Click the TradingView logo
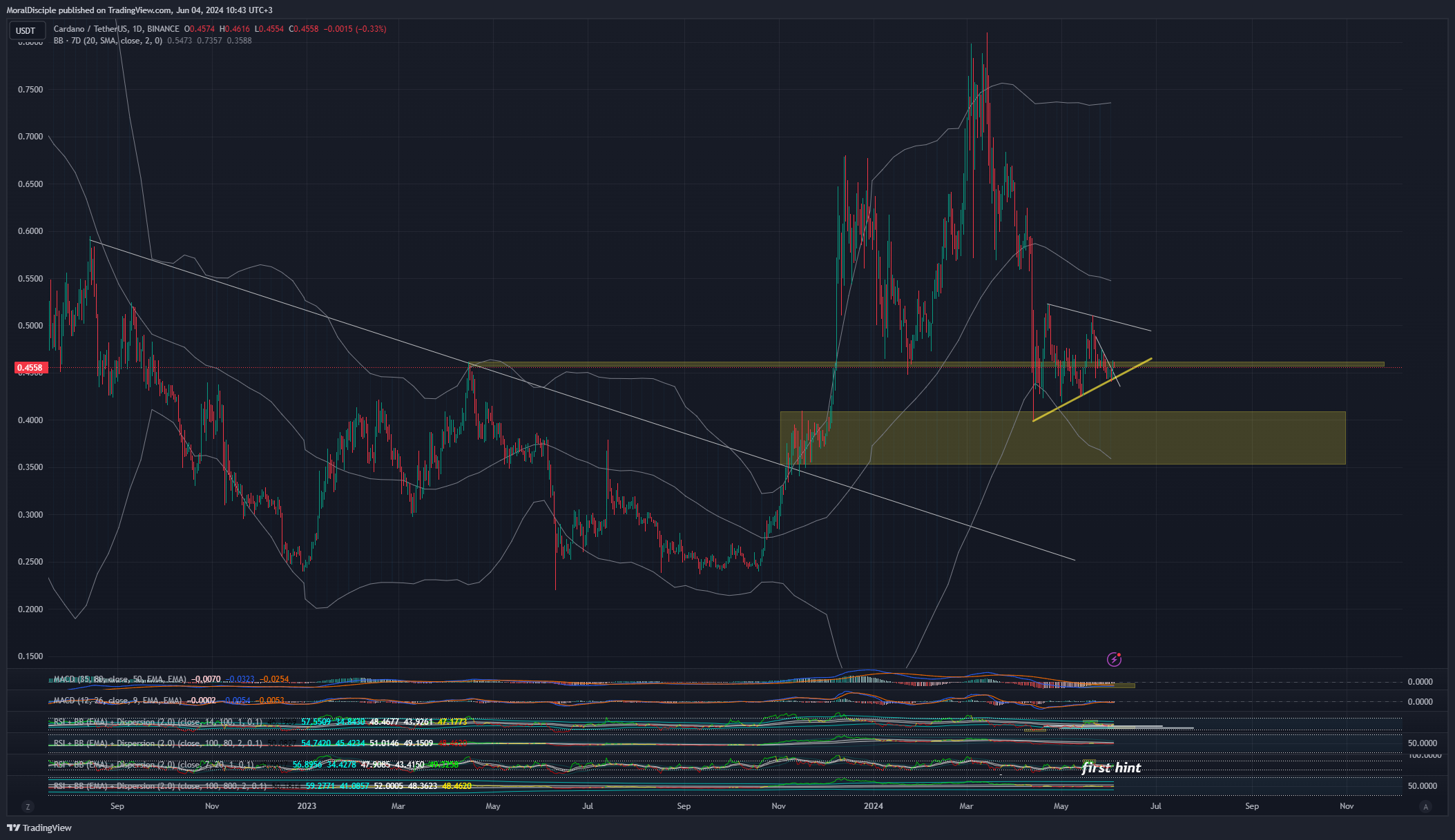The image size is (1455, 840). pyautogui.click(x=39, y=828)
